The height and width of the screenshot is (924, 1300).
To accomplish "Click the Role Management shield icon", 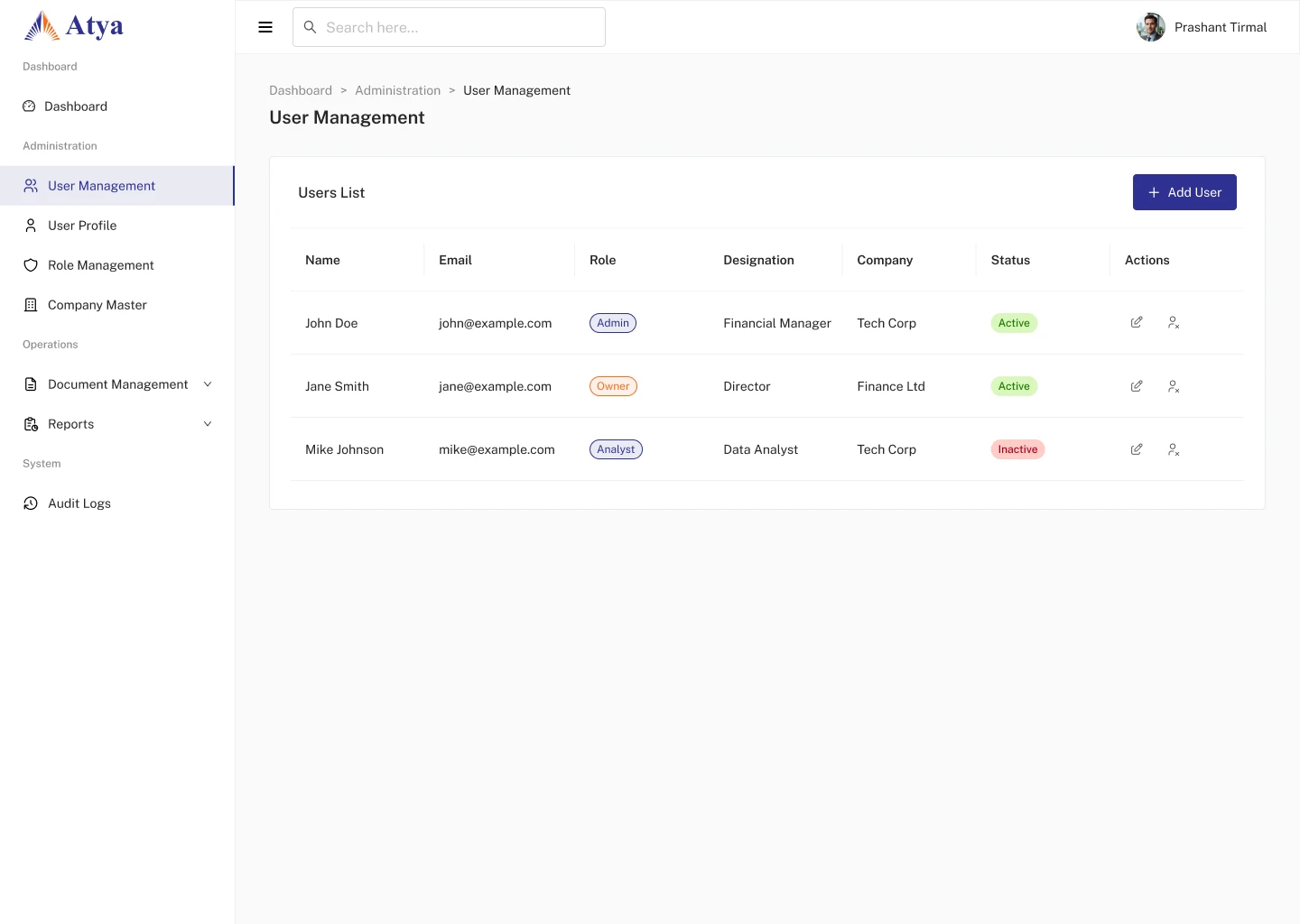I will tap(31, 265).
